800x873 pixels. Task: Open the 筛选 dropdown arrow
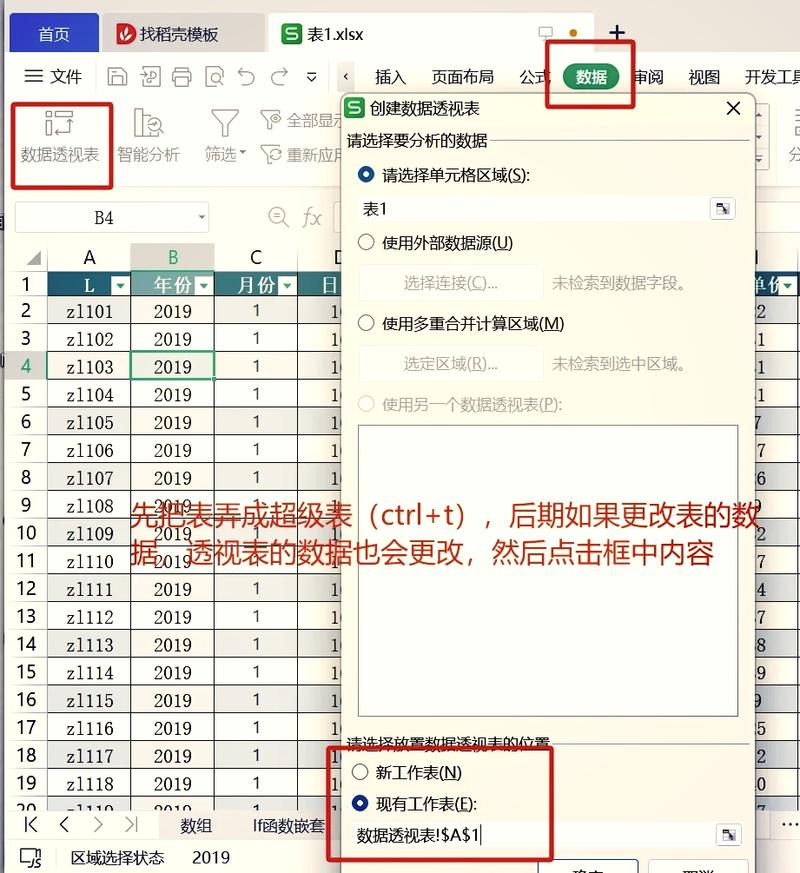[242, 152]
